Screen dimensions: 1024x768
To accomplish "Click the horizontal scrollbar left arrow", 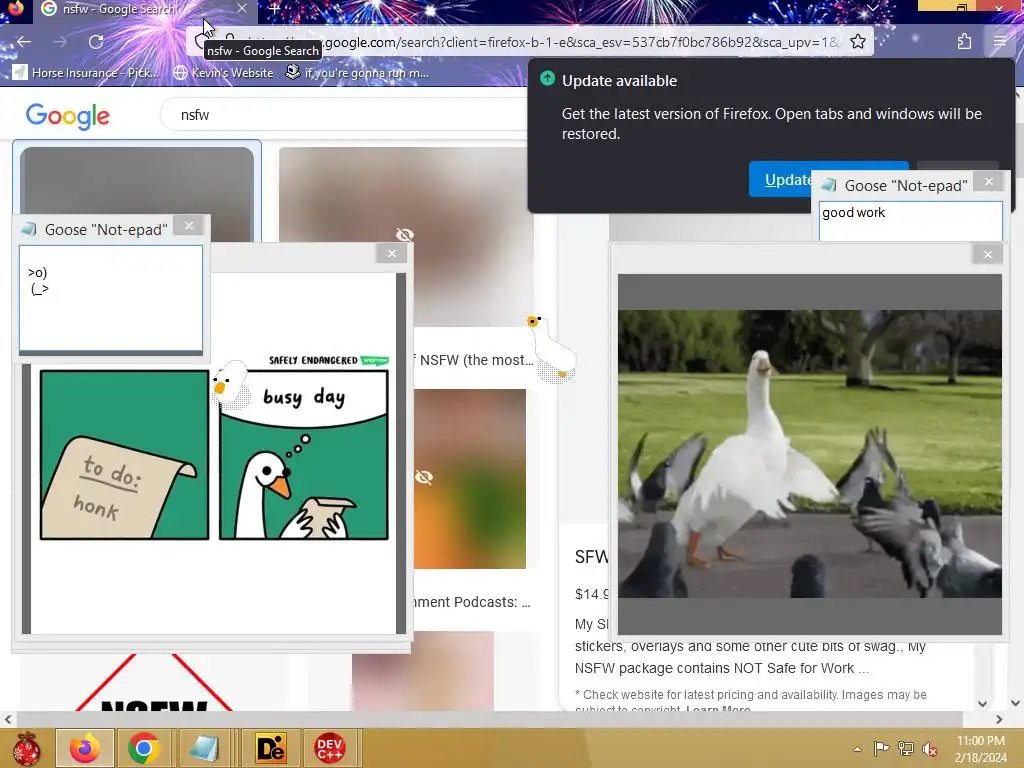I will point(8,719).
